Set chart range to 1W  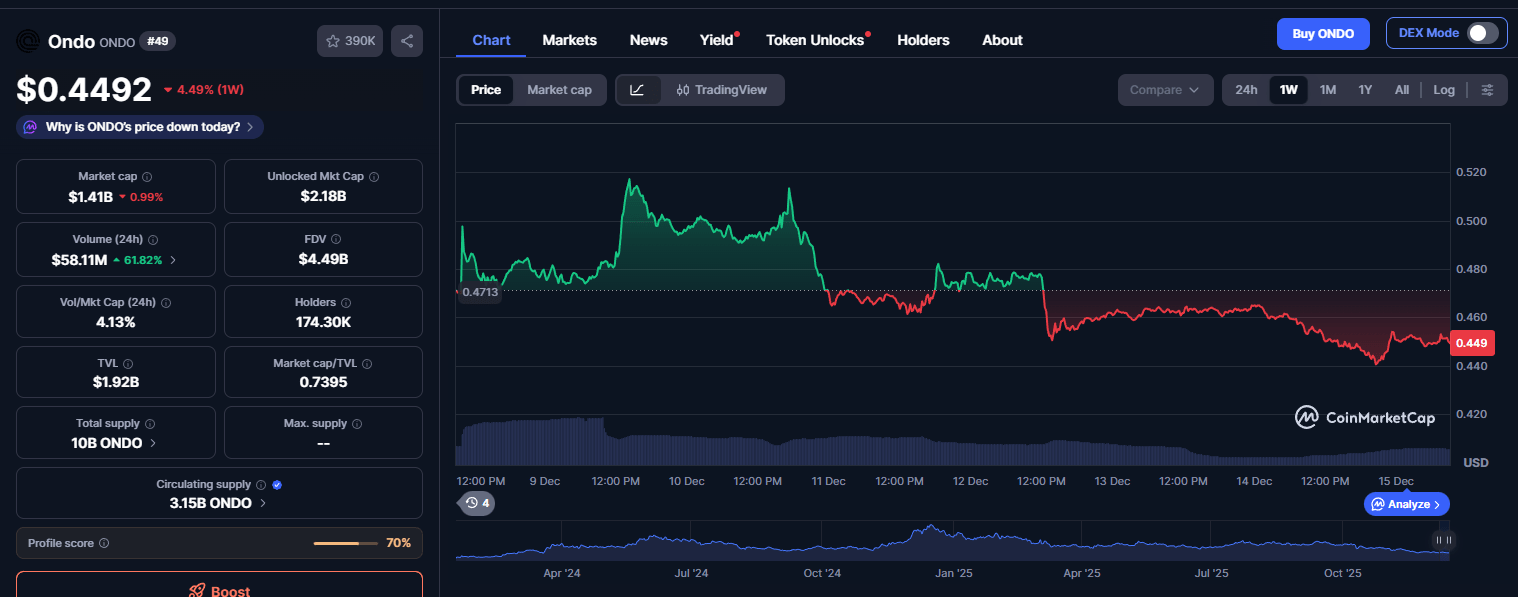[x=1289, y=90]
